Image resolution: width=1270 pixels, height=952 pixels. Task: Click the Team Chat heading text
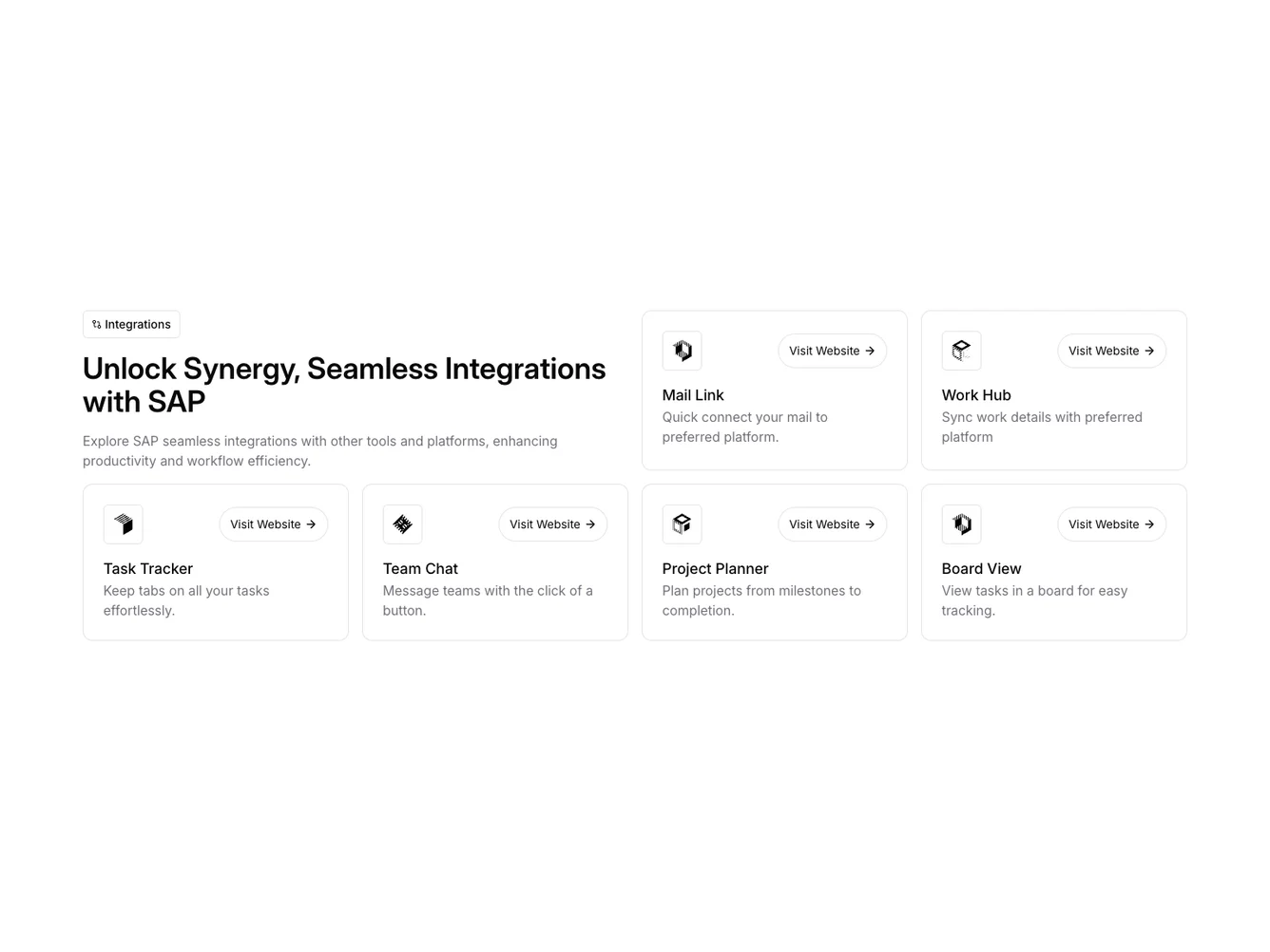click(420, 569)
